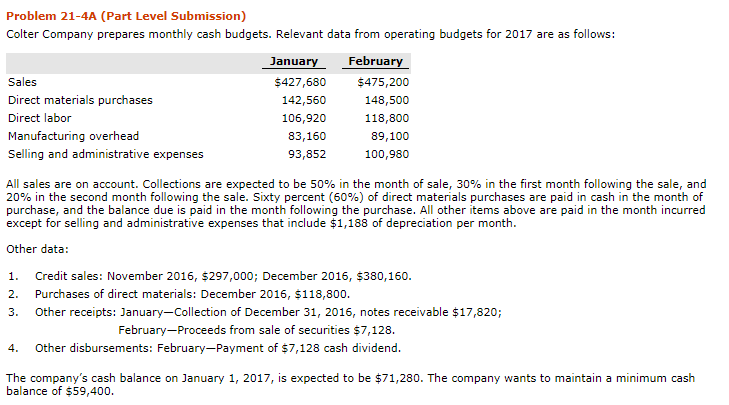
Task: Click Purchases of direct materials item line
Action: coord(192,294)
